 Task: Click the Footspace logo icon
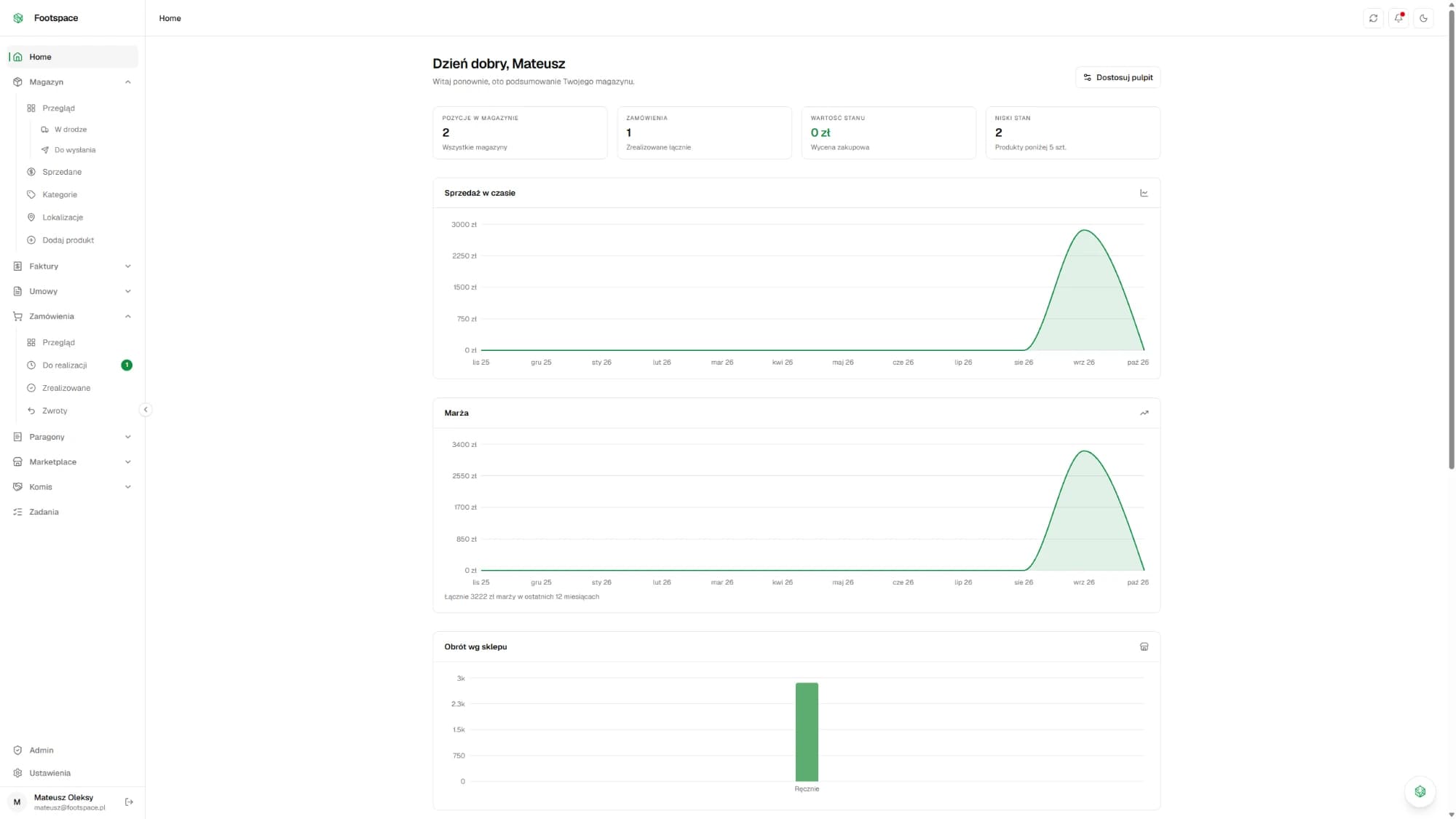18,18
